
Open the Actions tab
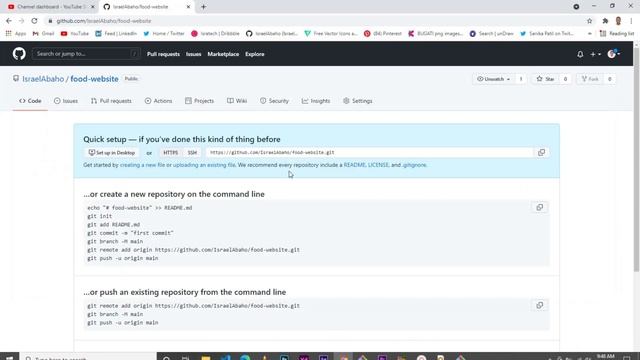[158, 101]
